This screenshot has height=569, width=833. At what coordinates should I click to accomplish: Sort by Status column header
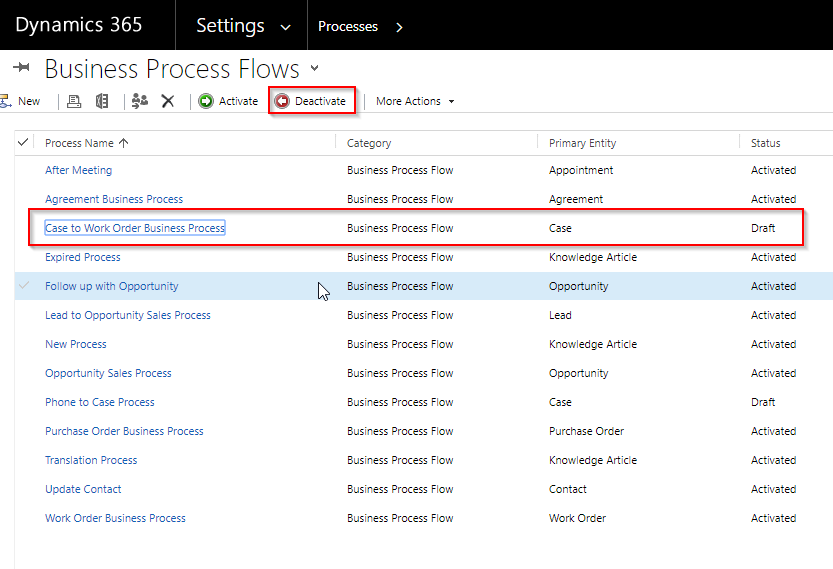[x=766, y=143]
